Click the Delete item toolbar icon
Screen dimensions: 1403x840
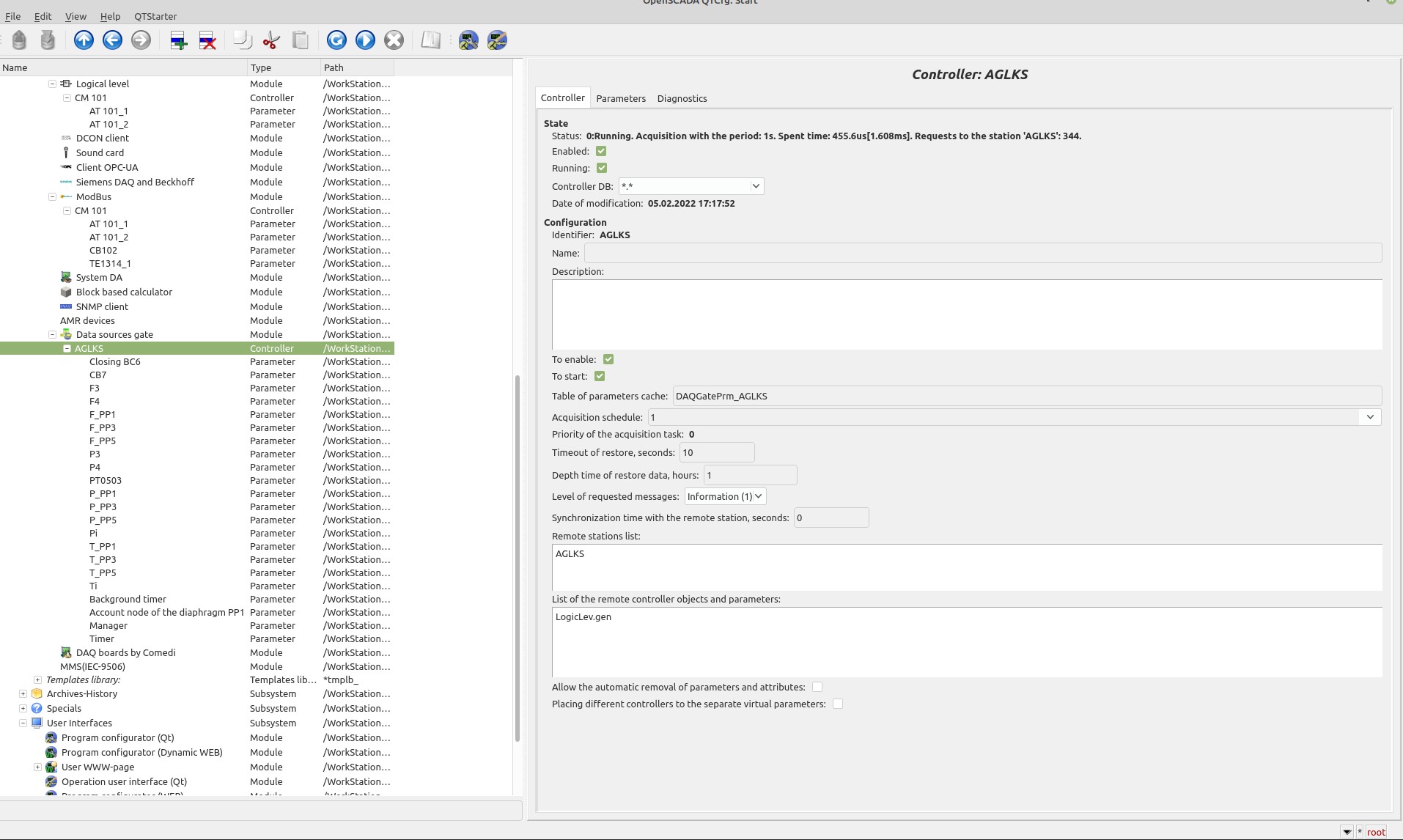[207, 40]
